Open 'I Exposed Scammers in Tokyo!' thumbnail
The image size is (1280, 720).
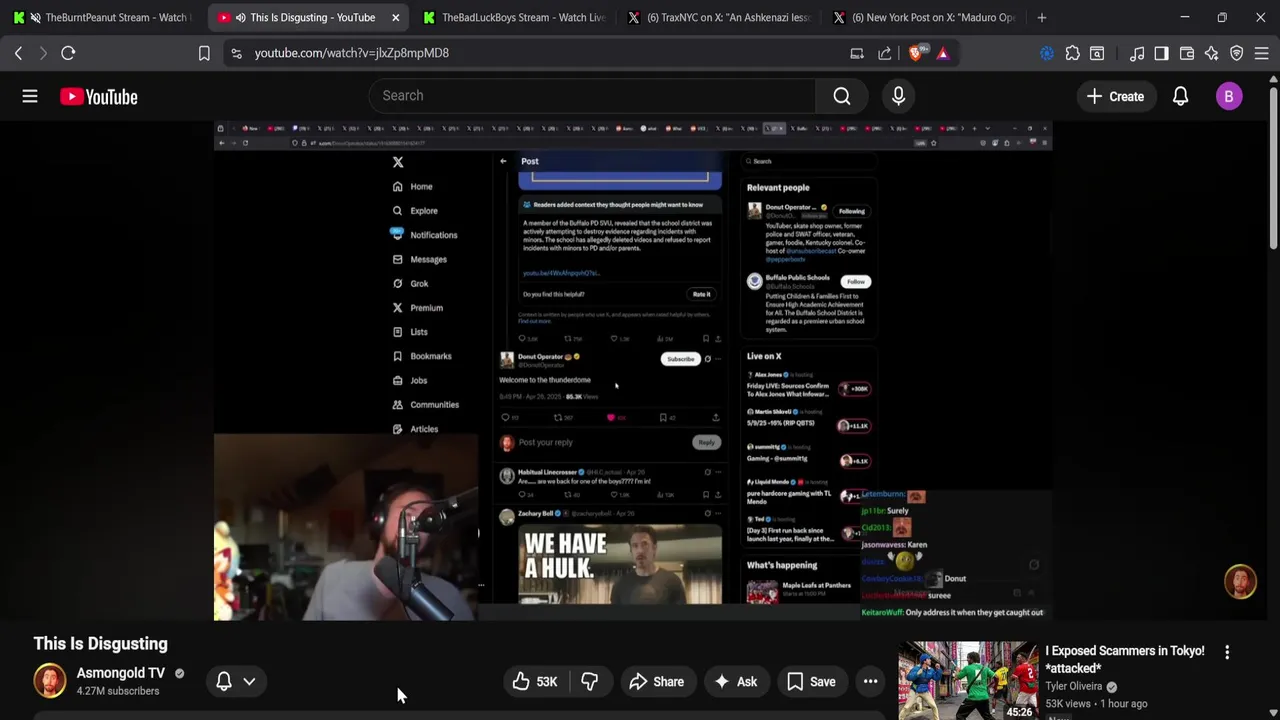pos(967,681)
